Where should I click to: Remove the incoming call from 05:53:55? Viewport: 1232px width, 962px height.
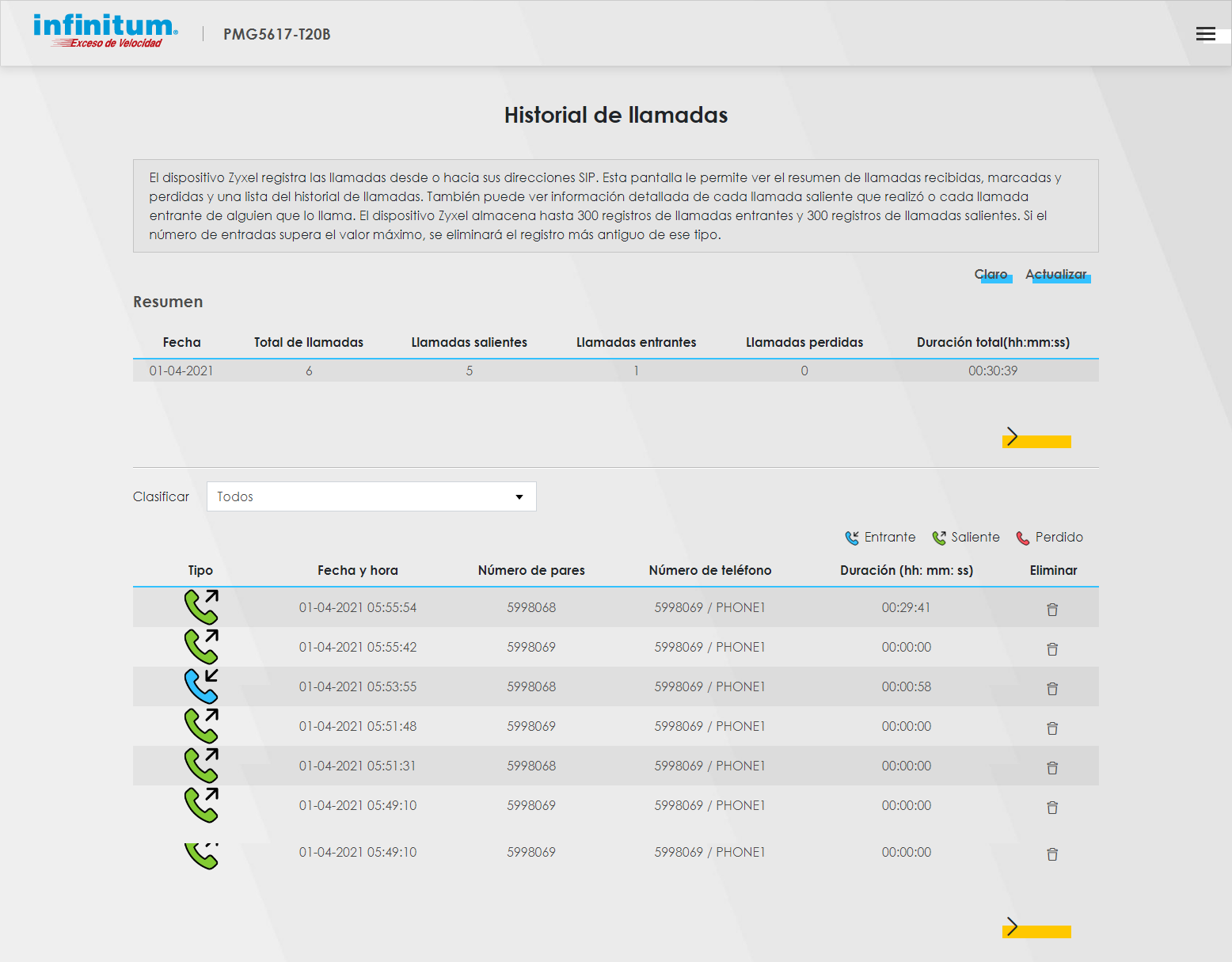click(x=1052, y=688)
